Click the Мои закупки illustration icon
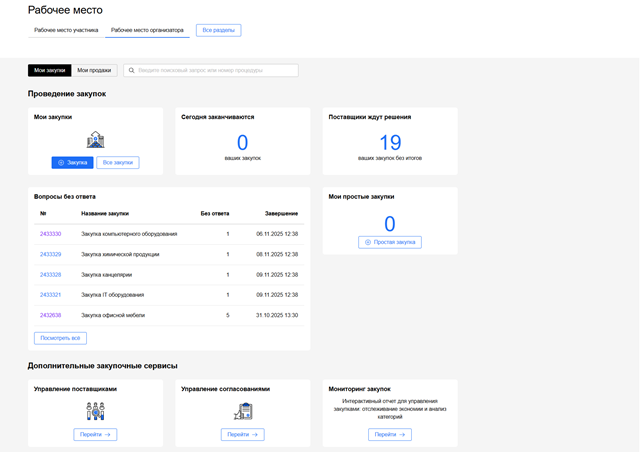Image resolution: width=640 pixels, height=452 pixels. click(95, 140)
